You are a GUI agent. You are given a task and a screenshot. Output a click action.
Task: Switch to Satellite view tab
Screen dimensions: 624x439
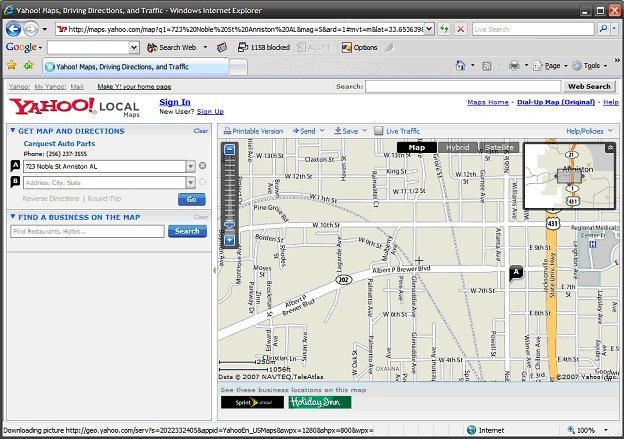[x=499, y=147]
